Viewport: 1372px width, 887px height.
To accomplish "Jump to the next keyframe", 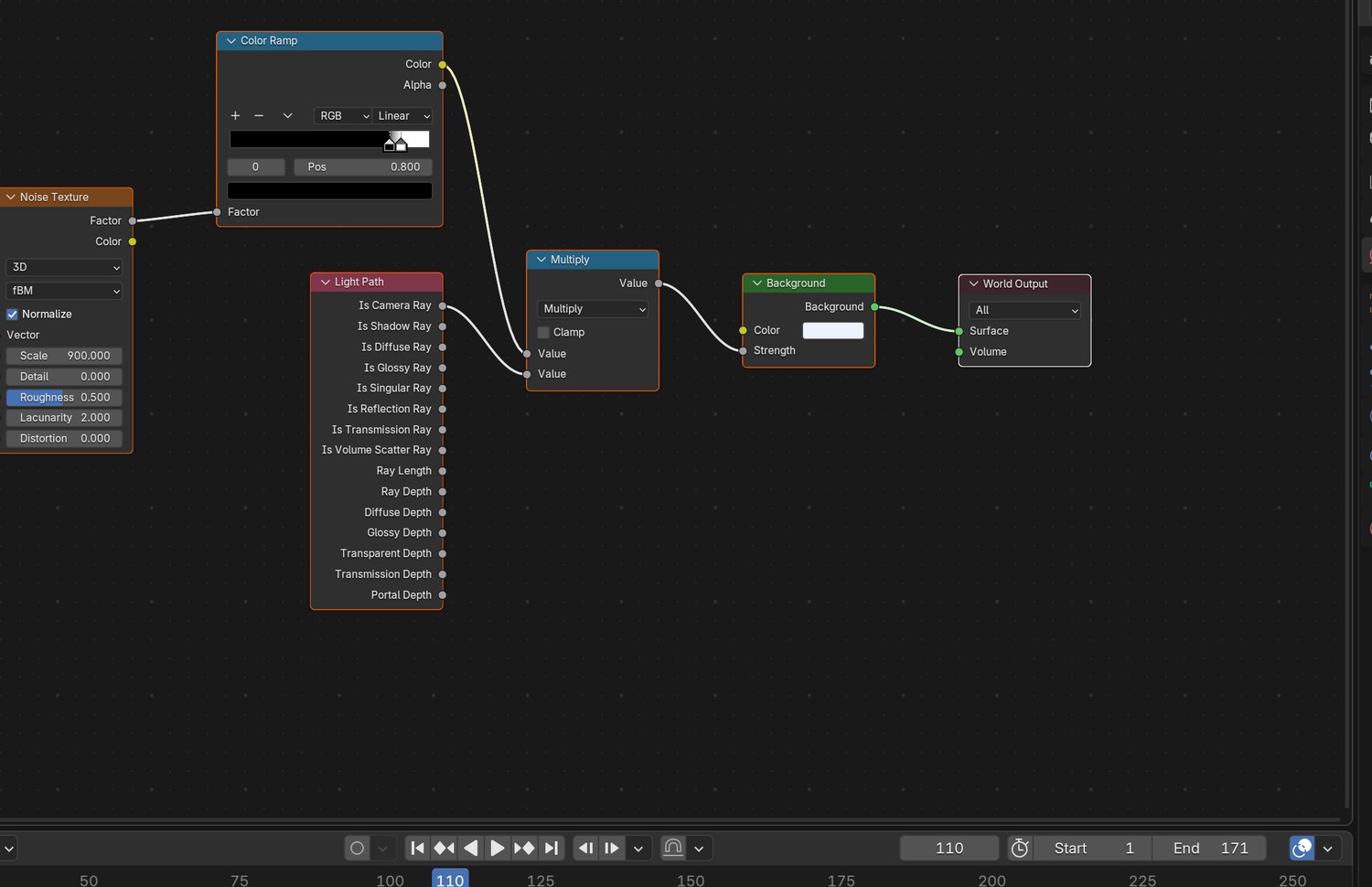I will (x=524, y=848).
